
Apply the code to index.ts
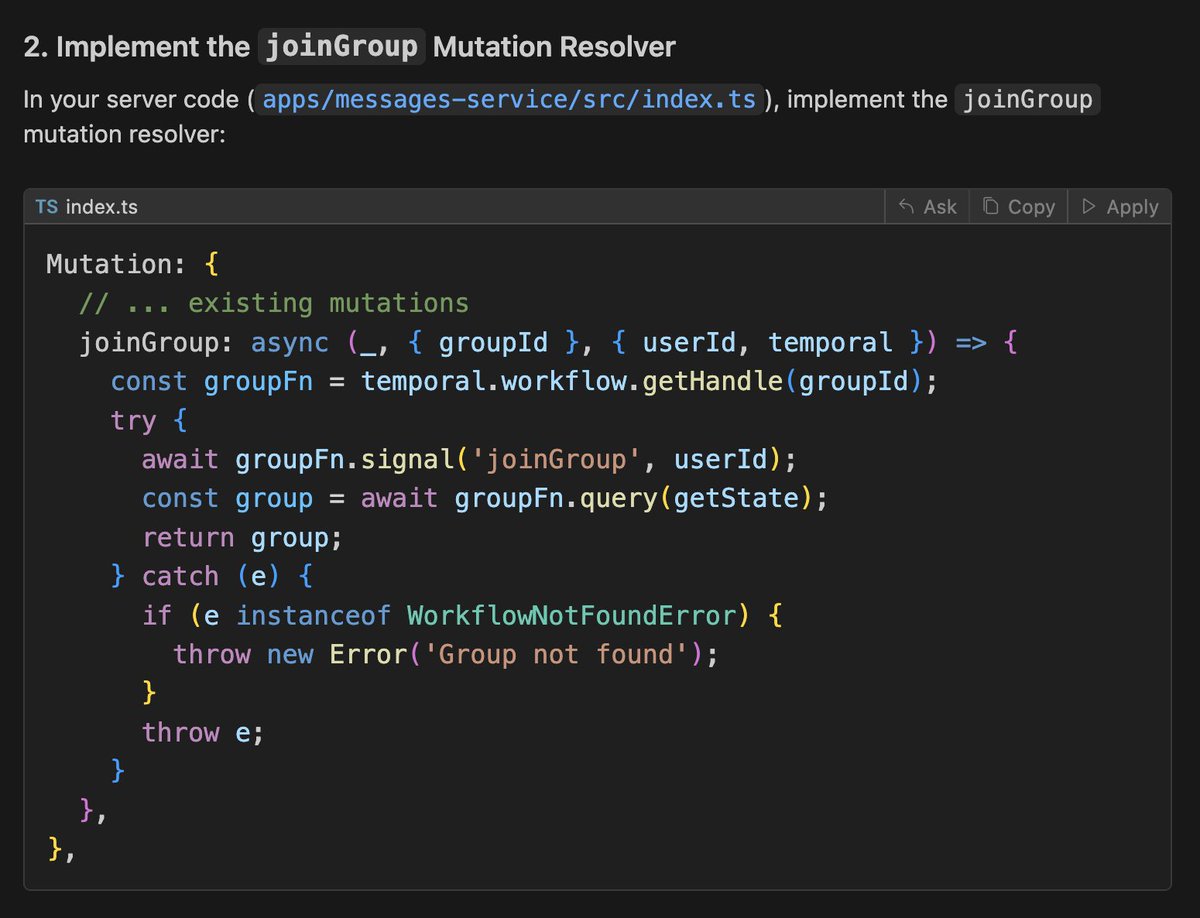(1119, 206)
